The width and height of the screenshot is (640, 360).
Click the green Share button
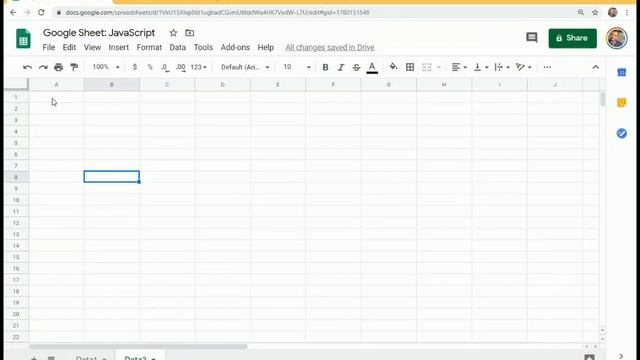coord(572,38)
